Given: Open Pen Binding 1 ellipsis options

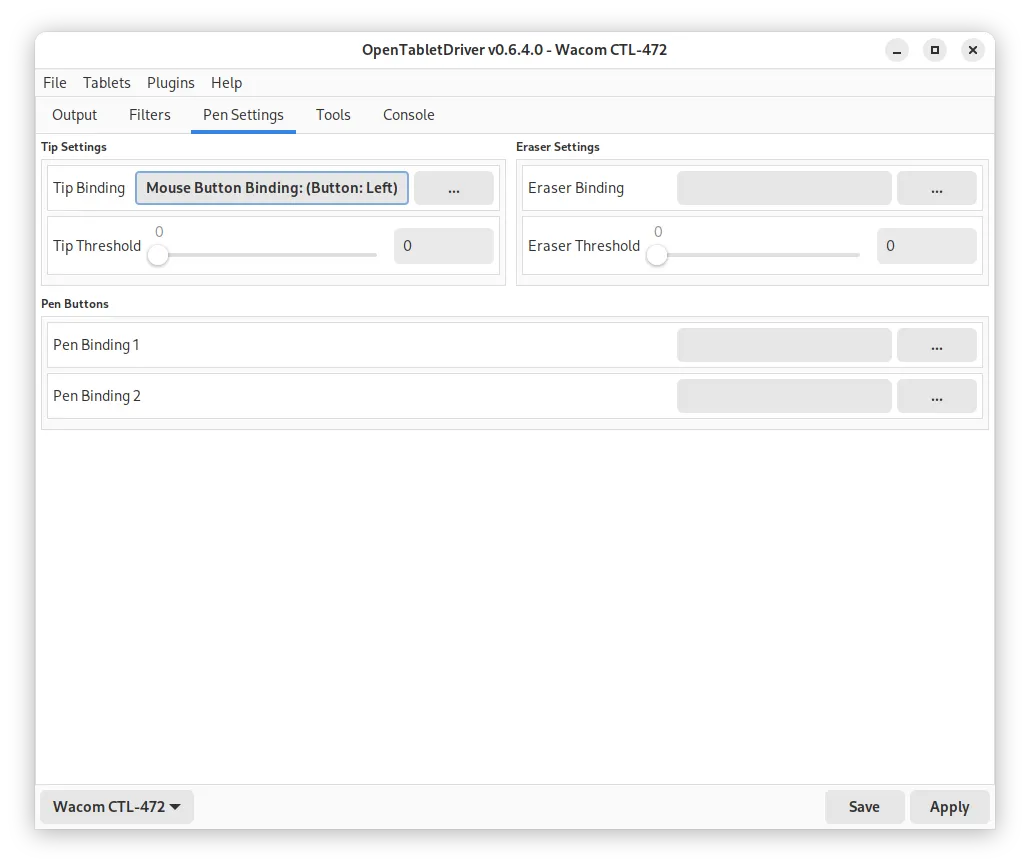Looking at the screenshot, I should click(936, 345).
